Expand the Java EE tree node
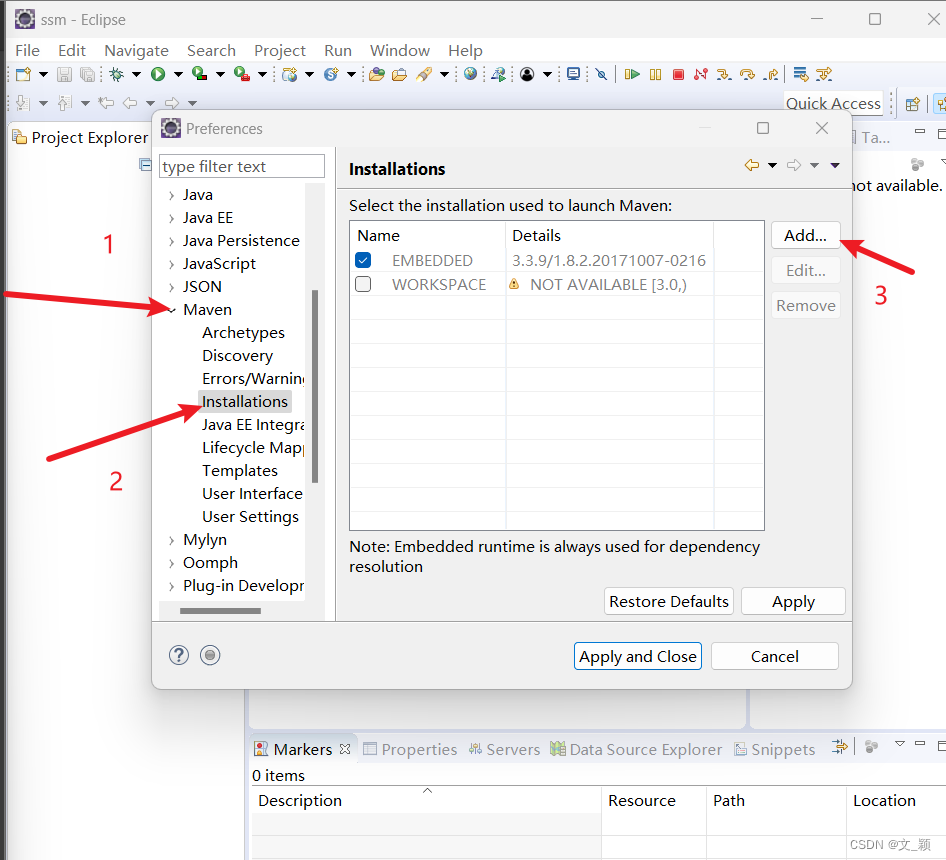 tap(172, 217)
